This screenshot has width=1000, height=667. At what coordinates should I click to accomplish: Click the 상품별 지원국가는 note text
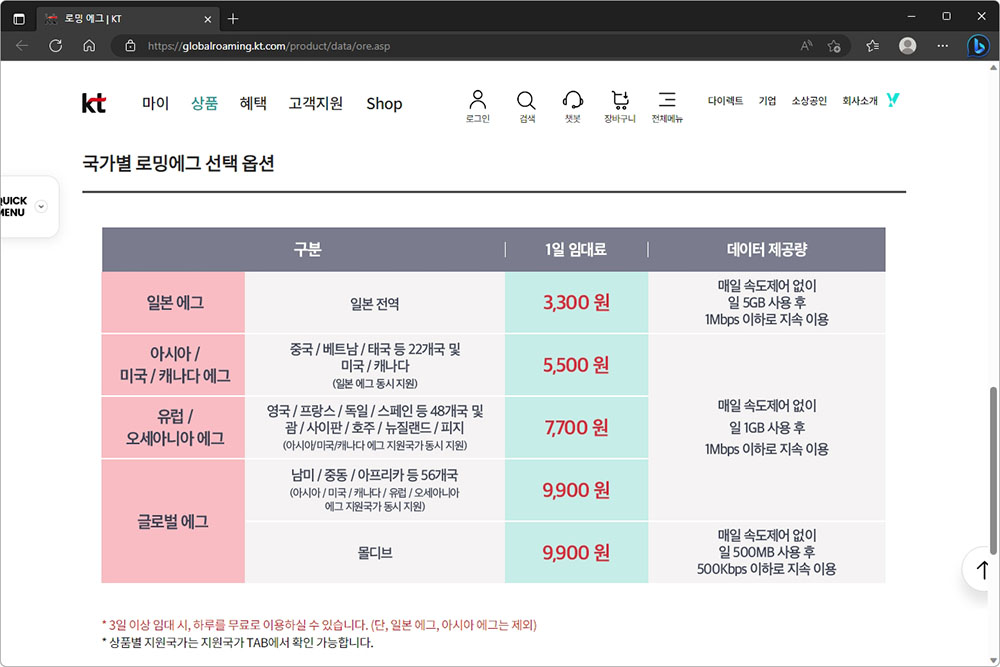pyautogui.click(x=238, y=642)
